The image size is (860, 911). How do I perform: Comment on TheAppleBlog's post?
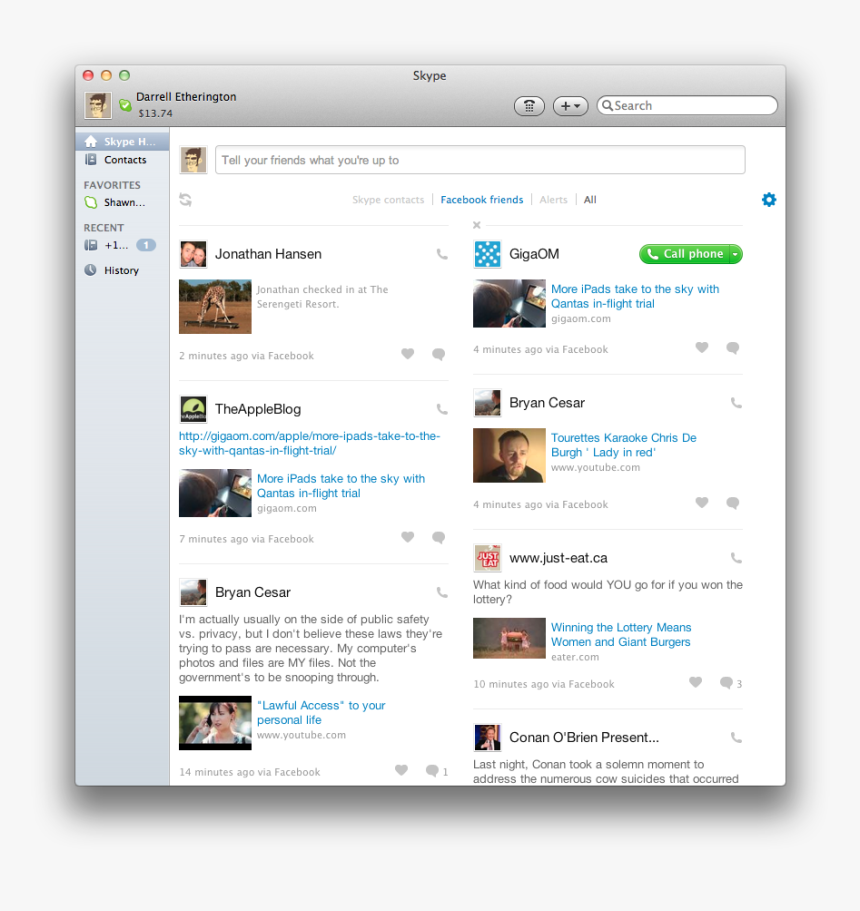[x=439, y=537]
